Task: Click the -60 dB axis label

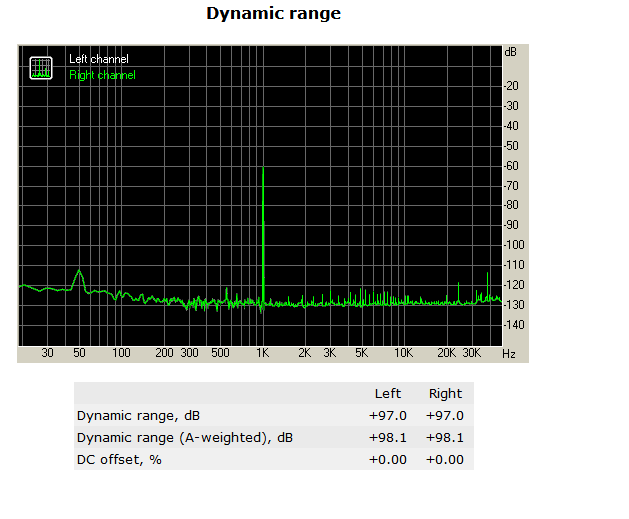Action: [x=511, y=166]
